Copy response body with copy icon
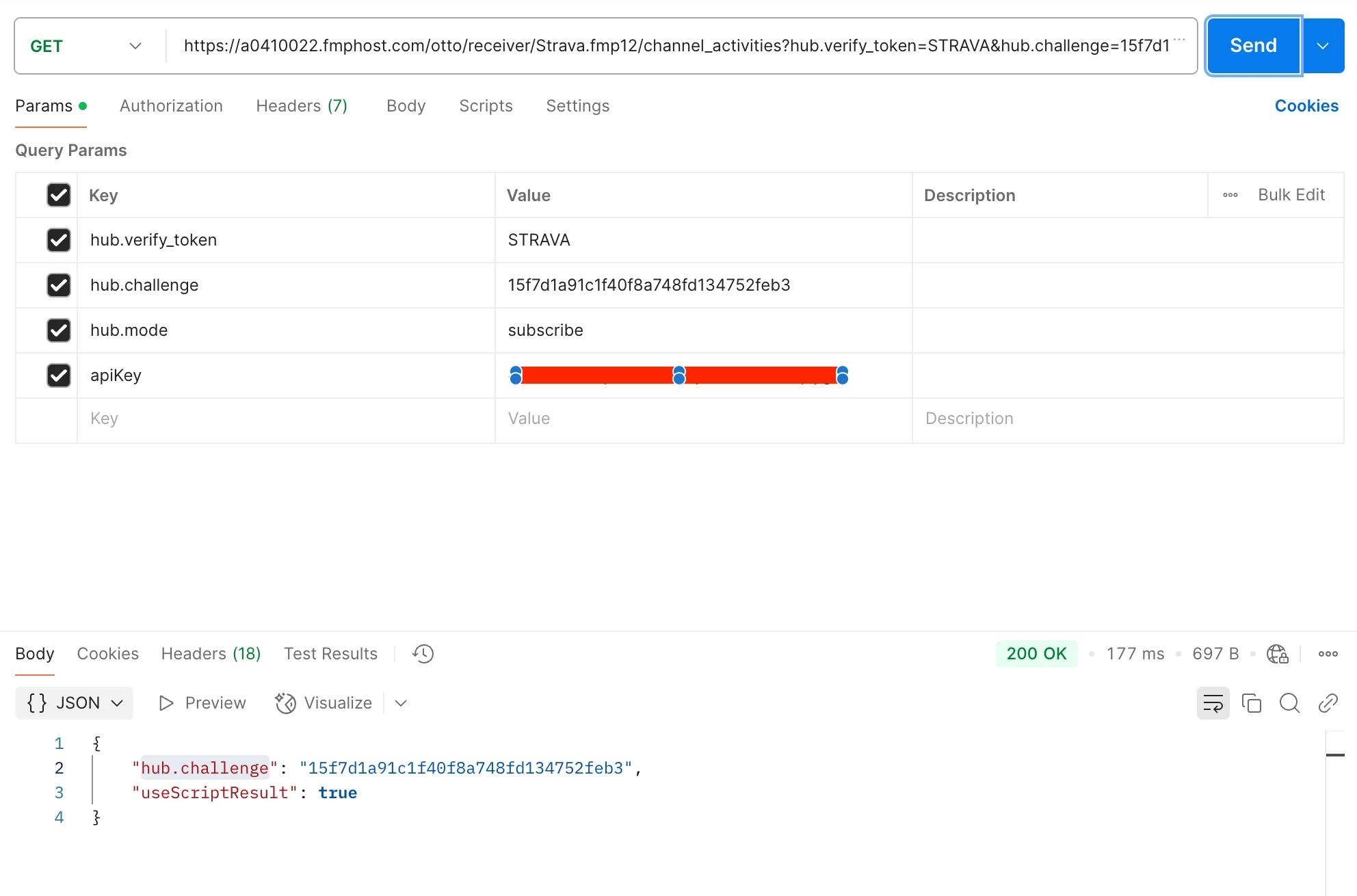Screen dimensions: 1357x896 [1251, 703]
